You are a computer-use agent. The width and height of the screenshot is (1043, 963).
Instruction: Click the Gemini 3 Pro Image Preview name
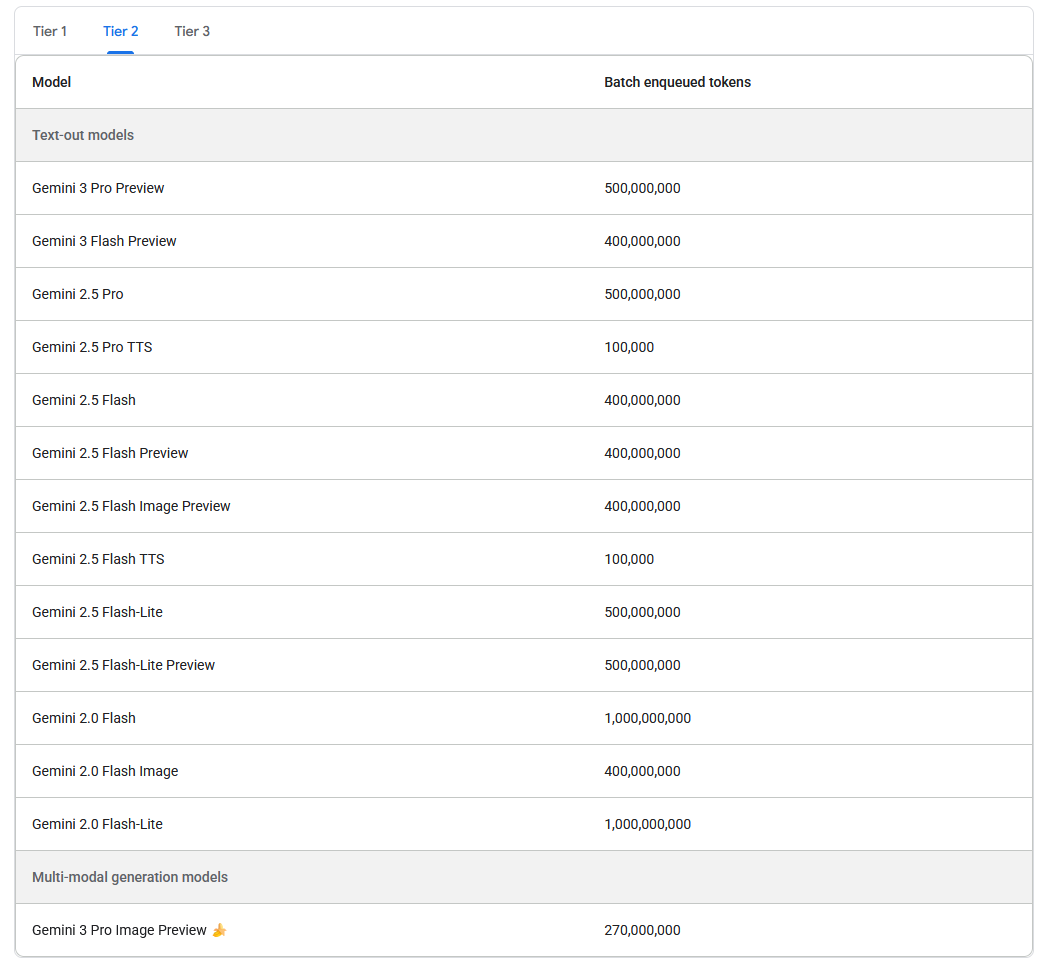[x=119, y=930]
